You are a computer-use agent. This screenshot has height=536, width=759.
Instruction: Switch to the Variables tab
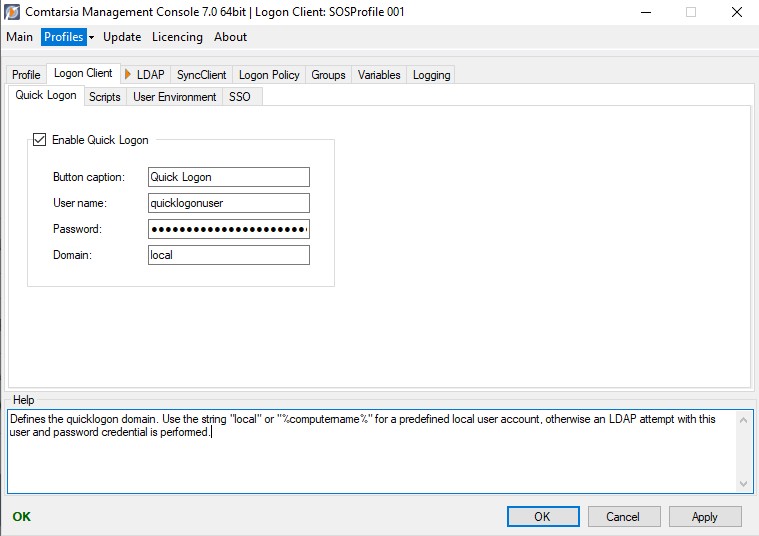(x=379, y=75)
